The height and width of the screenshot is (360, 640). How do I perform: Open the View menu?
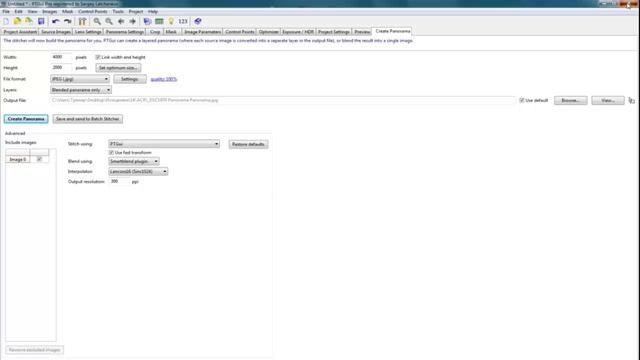pos(32,11)
